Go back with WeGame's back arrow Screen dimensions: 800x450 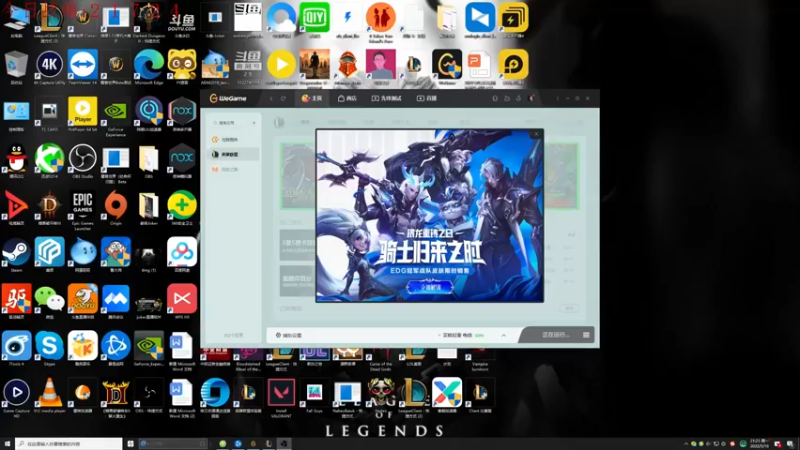tap(271, 98)
